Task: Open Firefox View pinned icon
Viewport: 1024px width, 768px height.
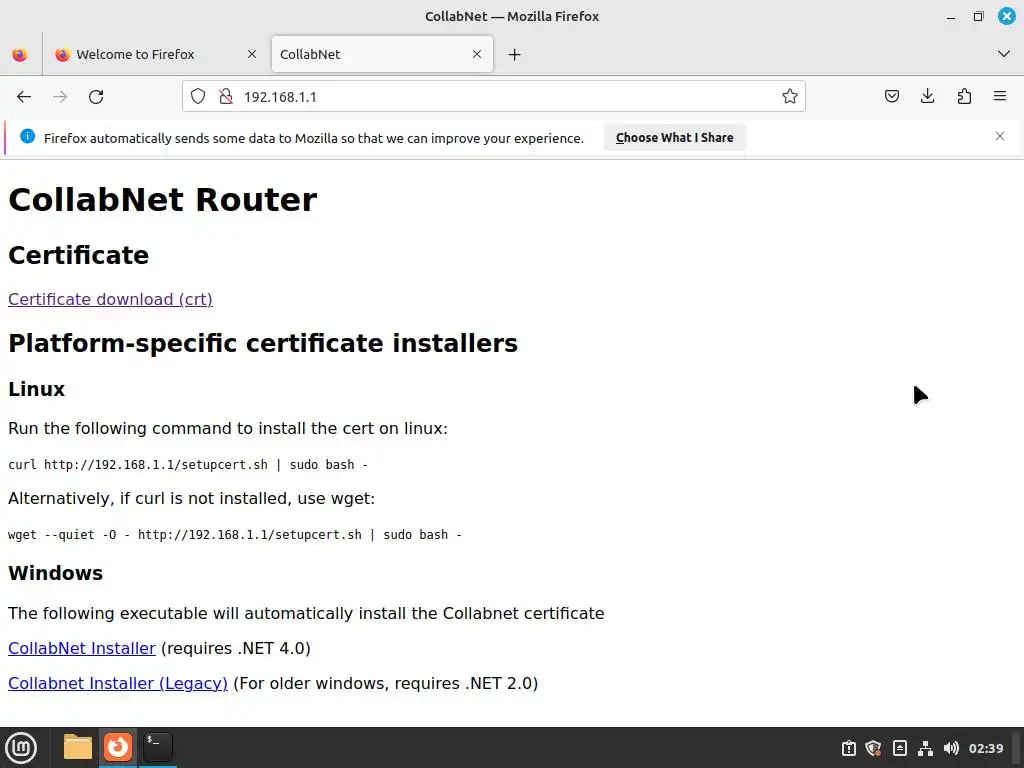Action: click(20, 54)
